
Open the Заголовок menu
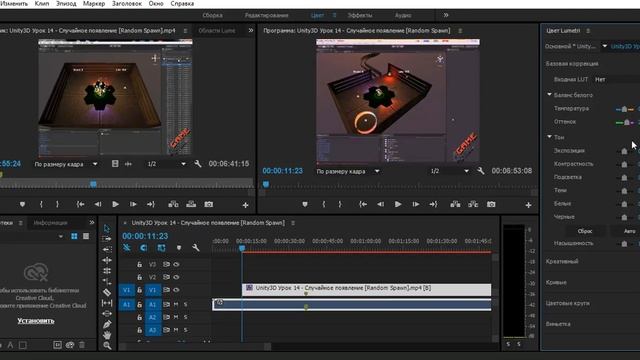[x=127, y=4]
